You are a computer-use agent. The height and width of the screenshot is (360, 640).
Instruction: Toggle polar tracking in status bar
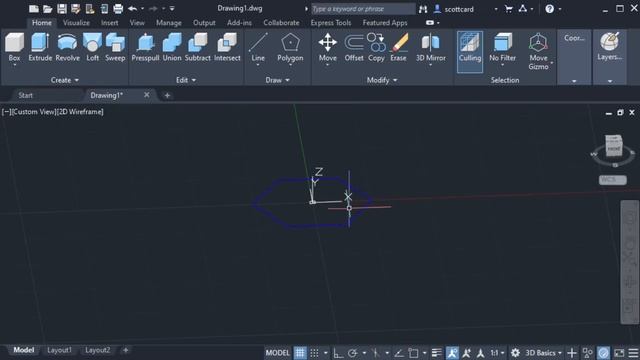point(353,353)
